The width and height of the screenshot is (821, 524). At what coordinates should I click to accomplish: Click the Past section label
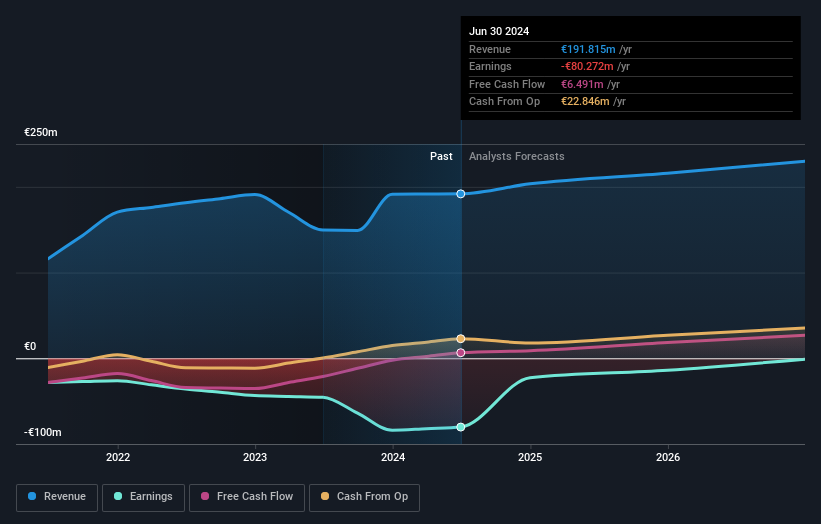[441, 157]
